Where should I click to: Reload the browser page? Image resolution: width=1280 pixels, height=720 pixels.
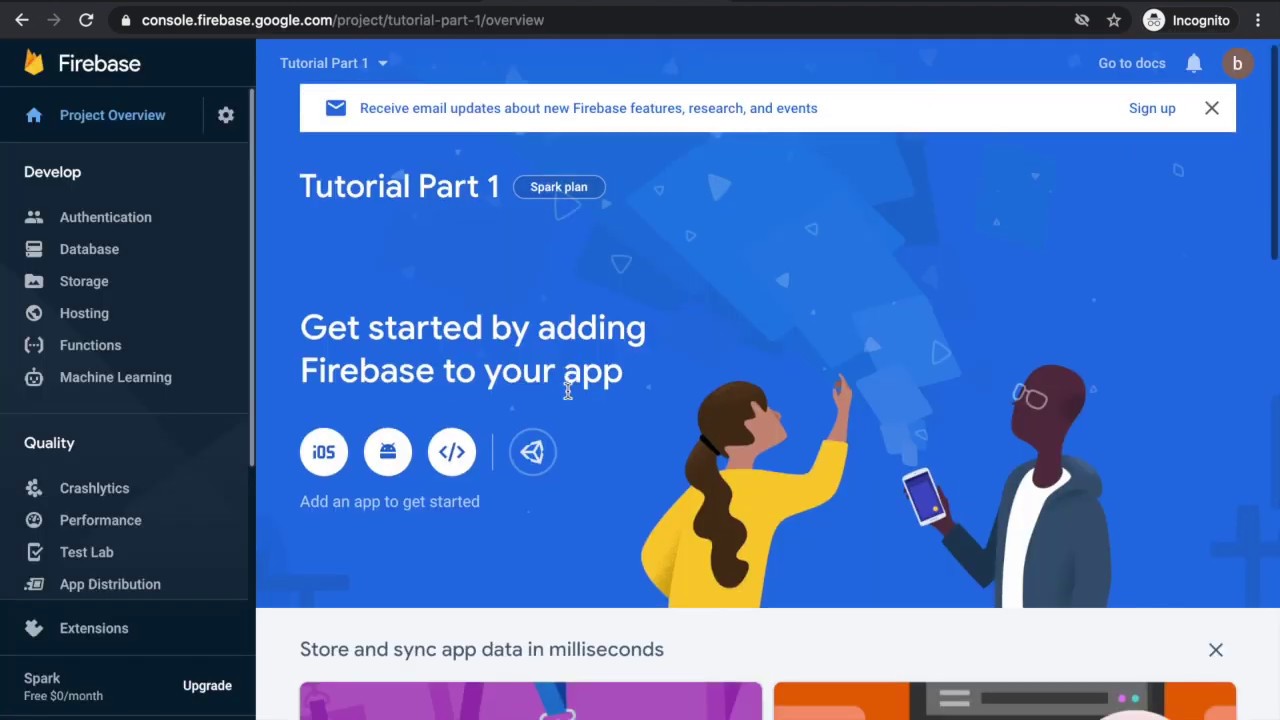pyautogui.click(x=86, y=20)
